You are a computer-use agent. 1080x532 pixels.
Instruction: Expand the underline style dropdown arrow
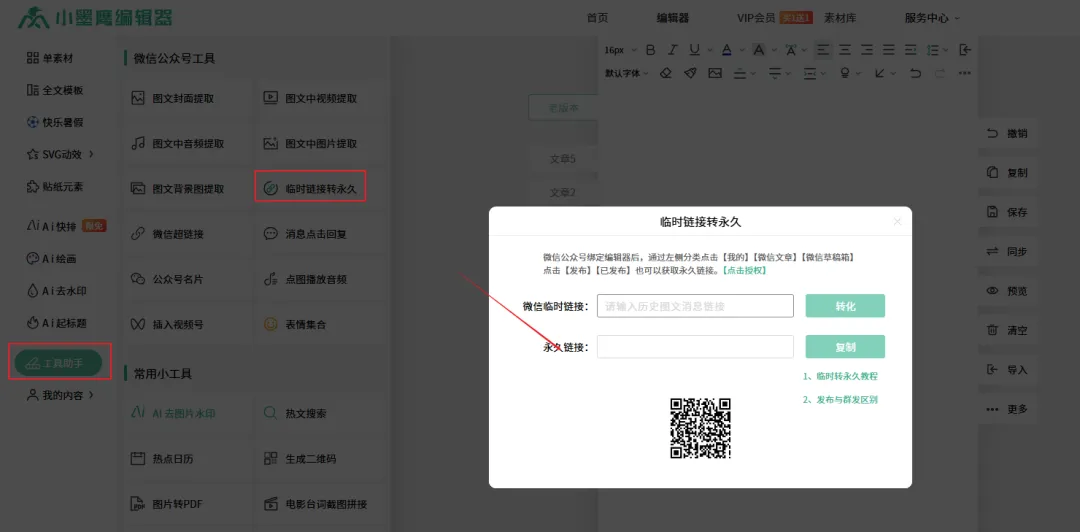[x=710, y=50]
